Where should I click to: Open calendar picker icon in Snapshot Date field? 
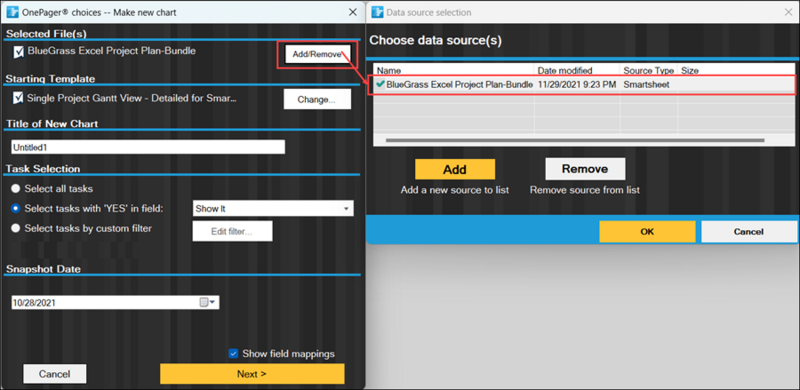click(204, 302)
